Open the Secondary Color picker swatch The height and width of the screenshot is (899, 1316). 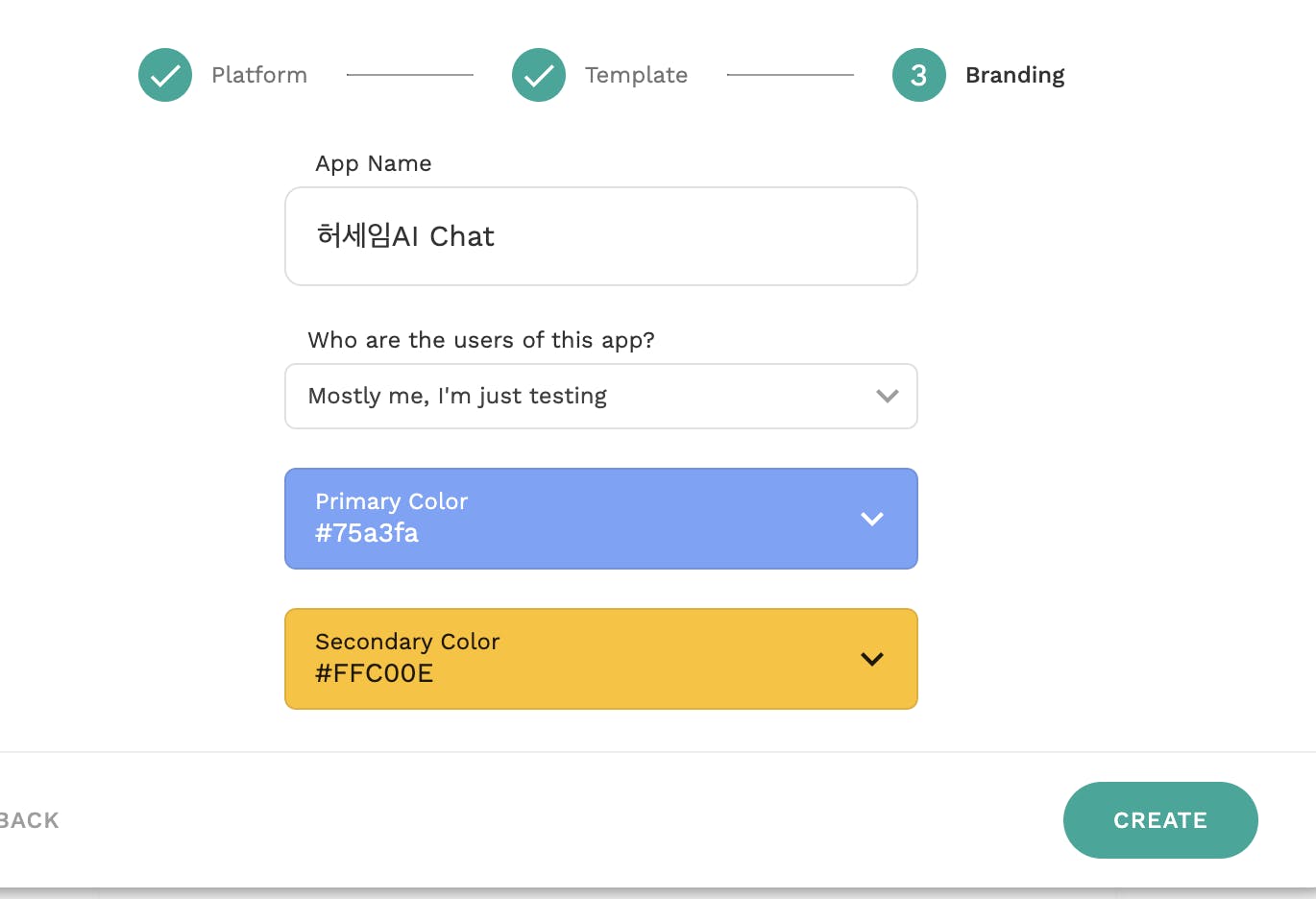click(601, 659)
